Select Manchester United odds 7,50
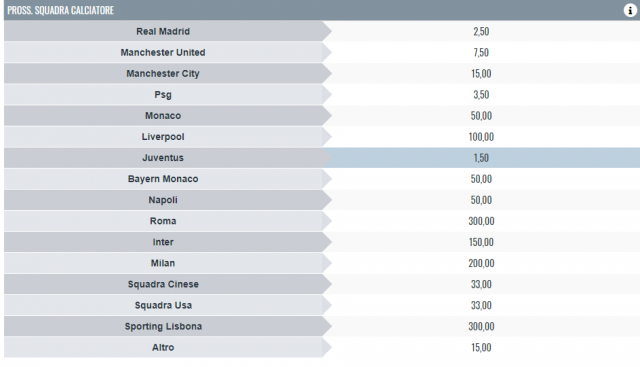Screen dimensions: 640x367 point(481,53)
